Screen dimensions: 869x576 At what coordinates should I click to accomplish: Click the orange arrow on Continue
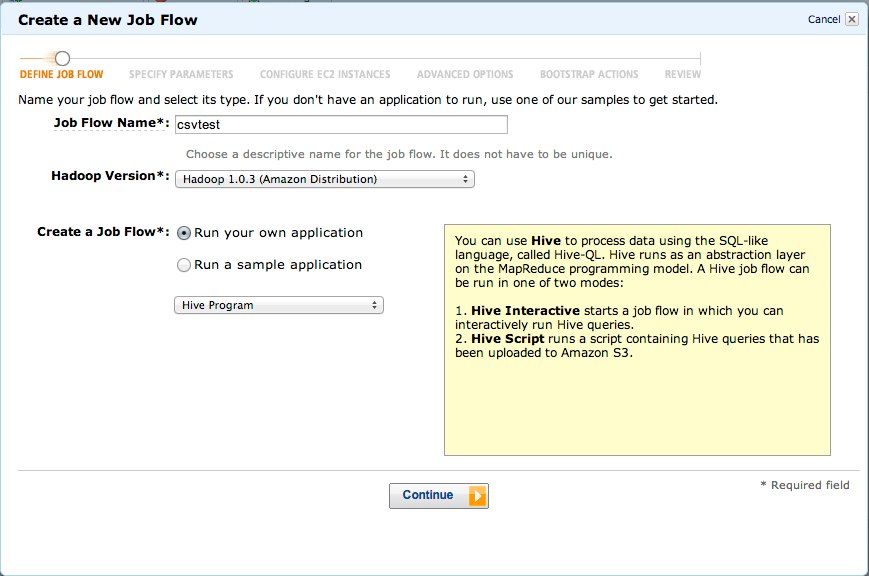pos(477,496)
